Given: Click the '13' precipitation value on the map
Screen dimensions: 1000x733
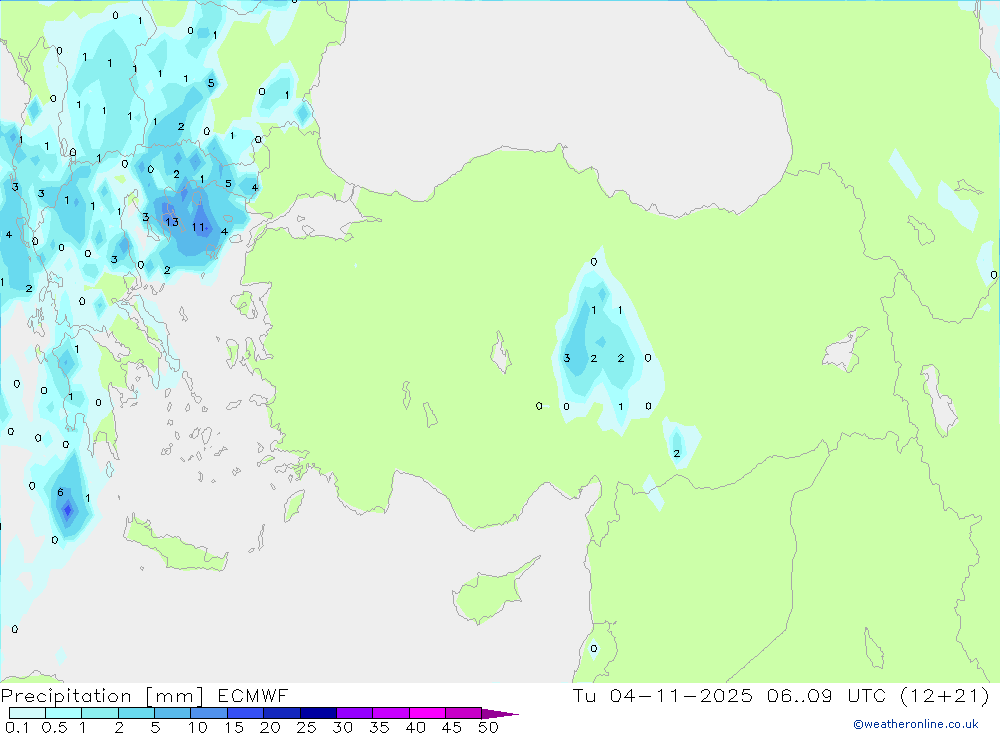Looking at the screenshot, I should [x=172, y=222].
